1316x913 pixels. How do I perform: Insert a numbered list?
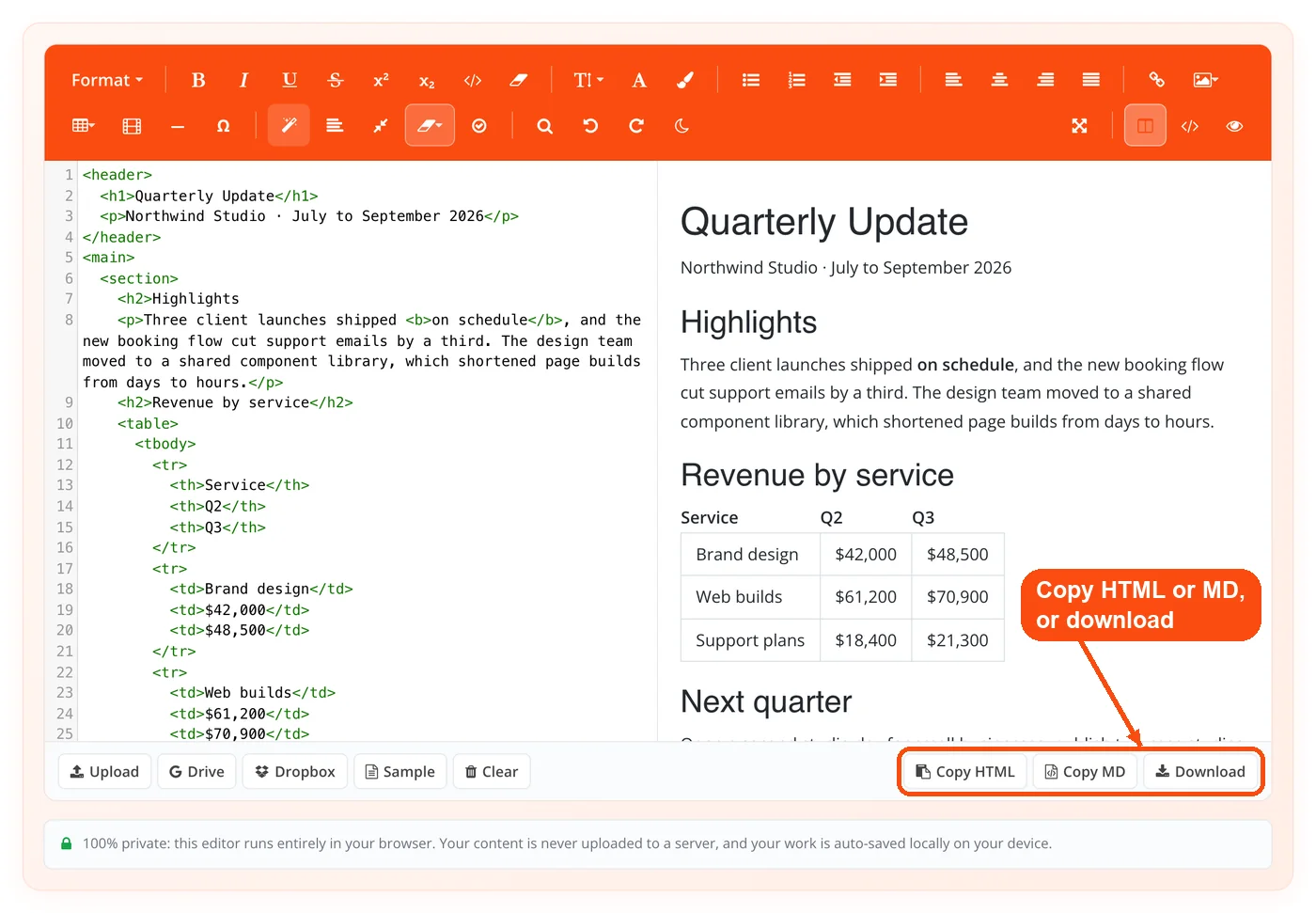797,80
